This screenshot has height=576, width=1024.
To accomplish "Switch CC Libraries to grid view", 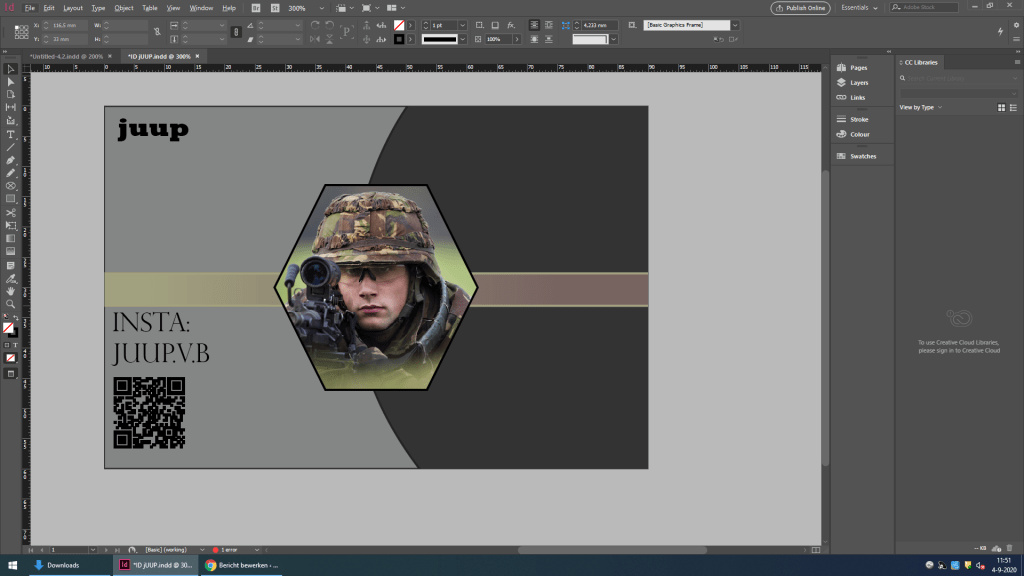I will pos(1000,107).
